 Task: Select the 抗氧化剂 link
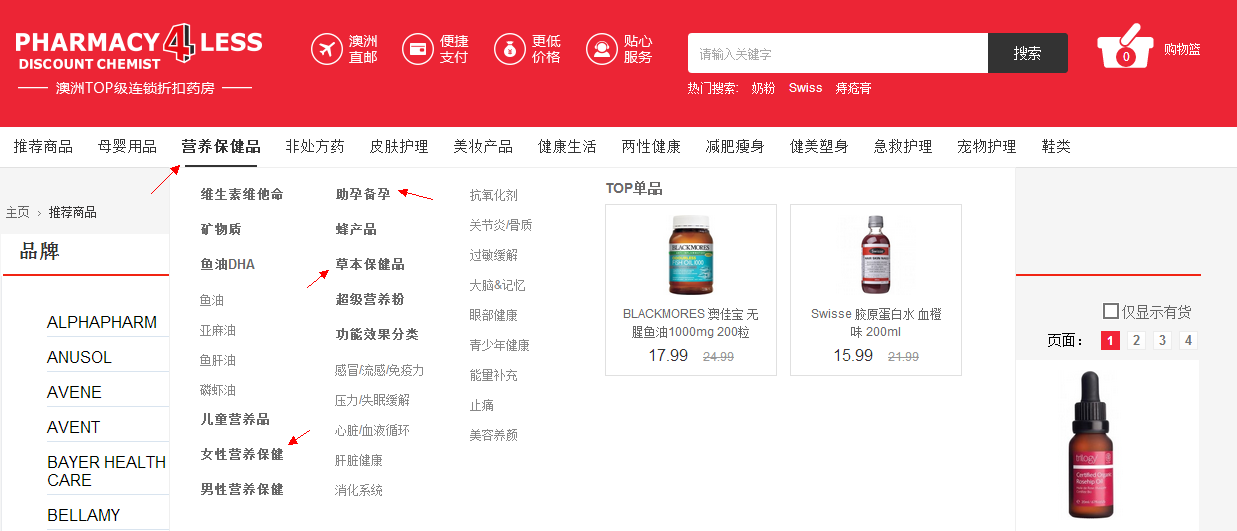coord(494,195)
